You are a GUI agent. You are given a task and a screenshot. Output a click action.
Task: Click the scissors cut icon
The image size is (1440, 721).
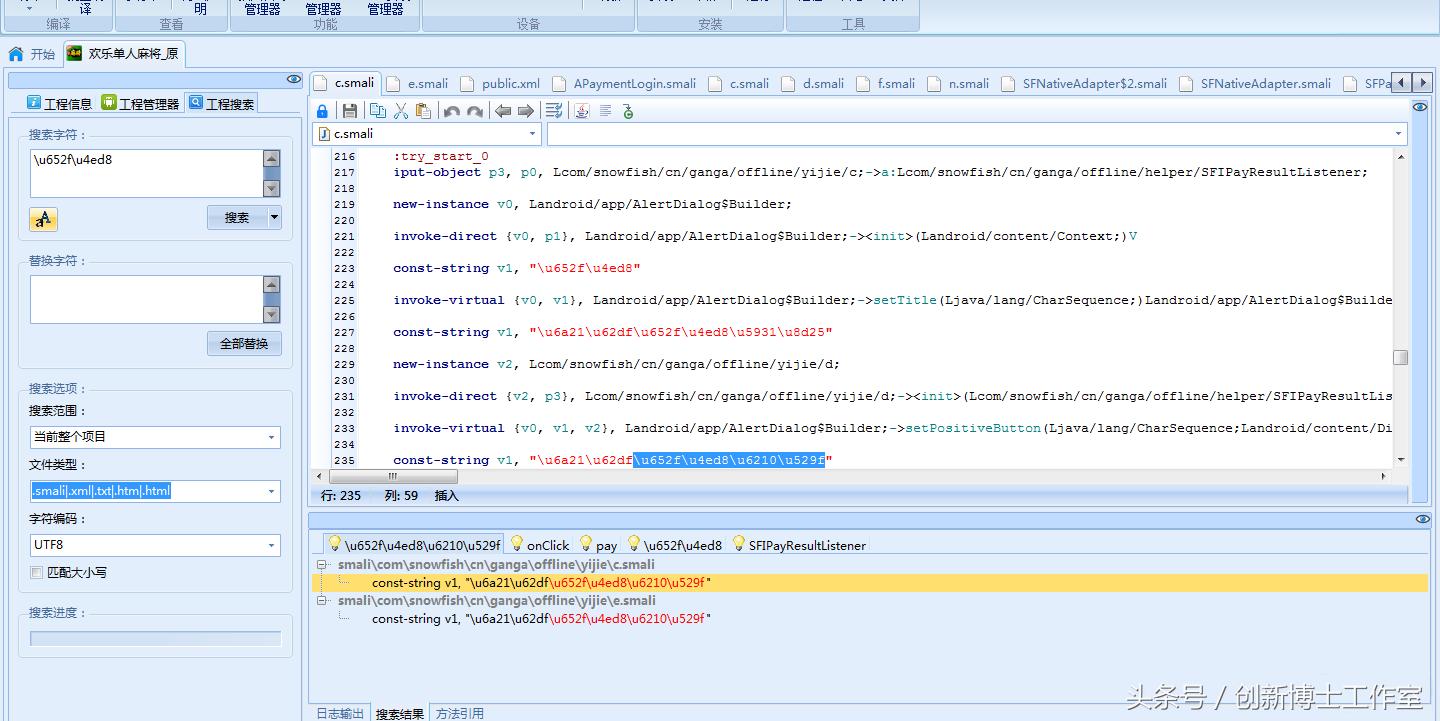(x=401, y=111)
